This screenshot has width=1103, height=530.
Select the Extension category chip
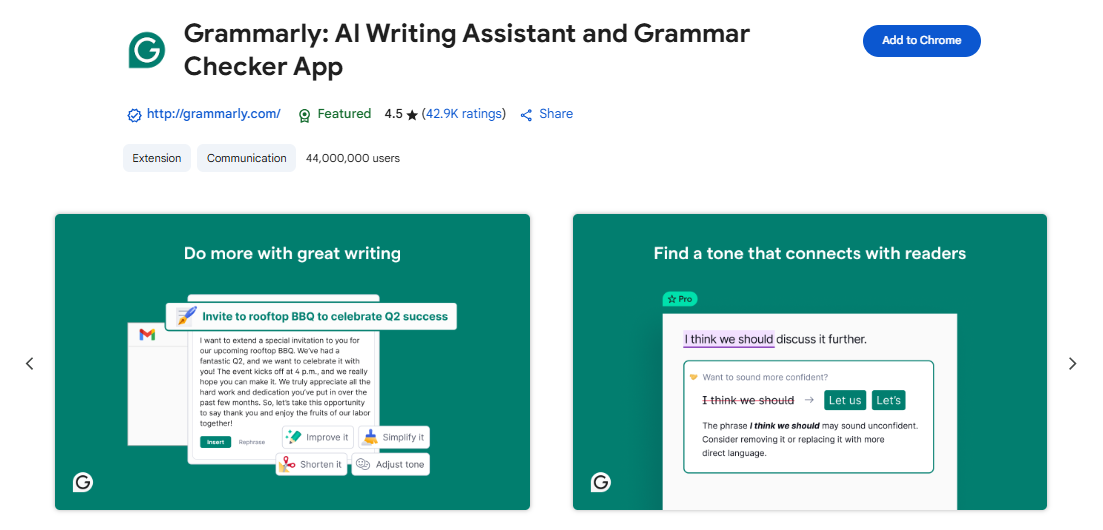point(157,158)
